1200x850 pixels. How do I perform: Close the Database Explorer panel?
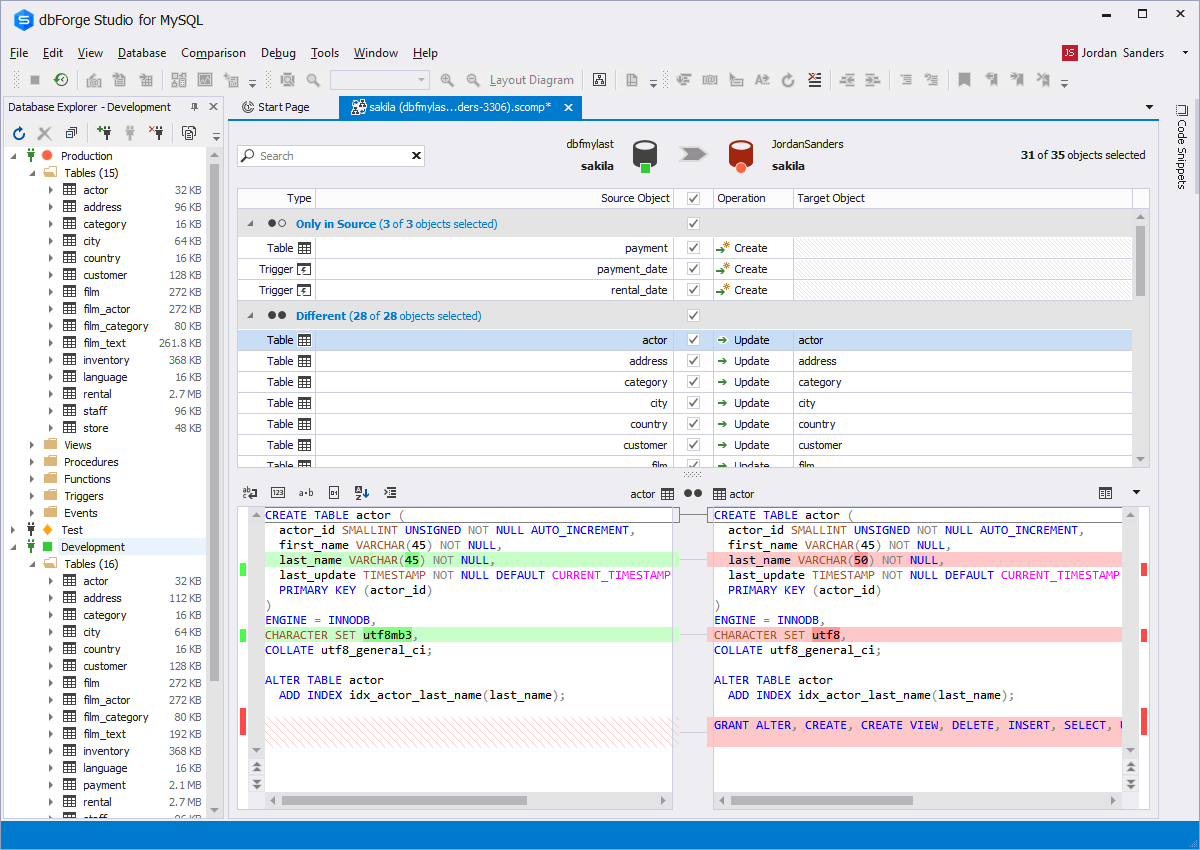coord(212,106)
